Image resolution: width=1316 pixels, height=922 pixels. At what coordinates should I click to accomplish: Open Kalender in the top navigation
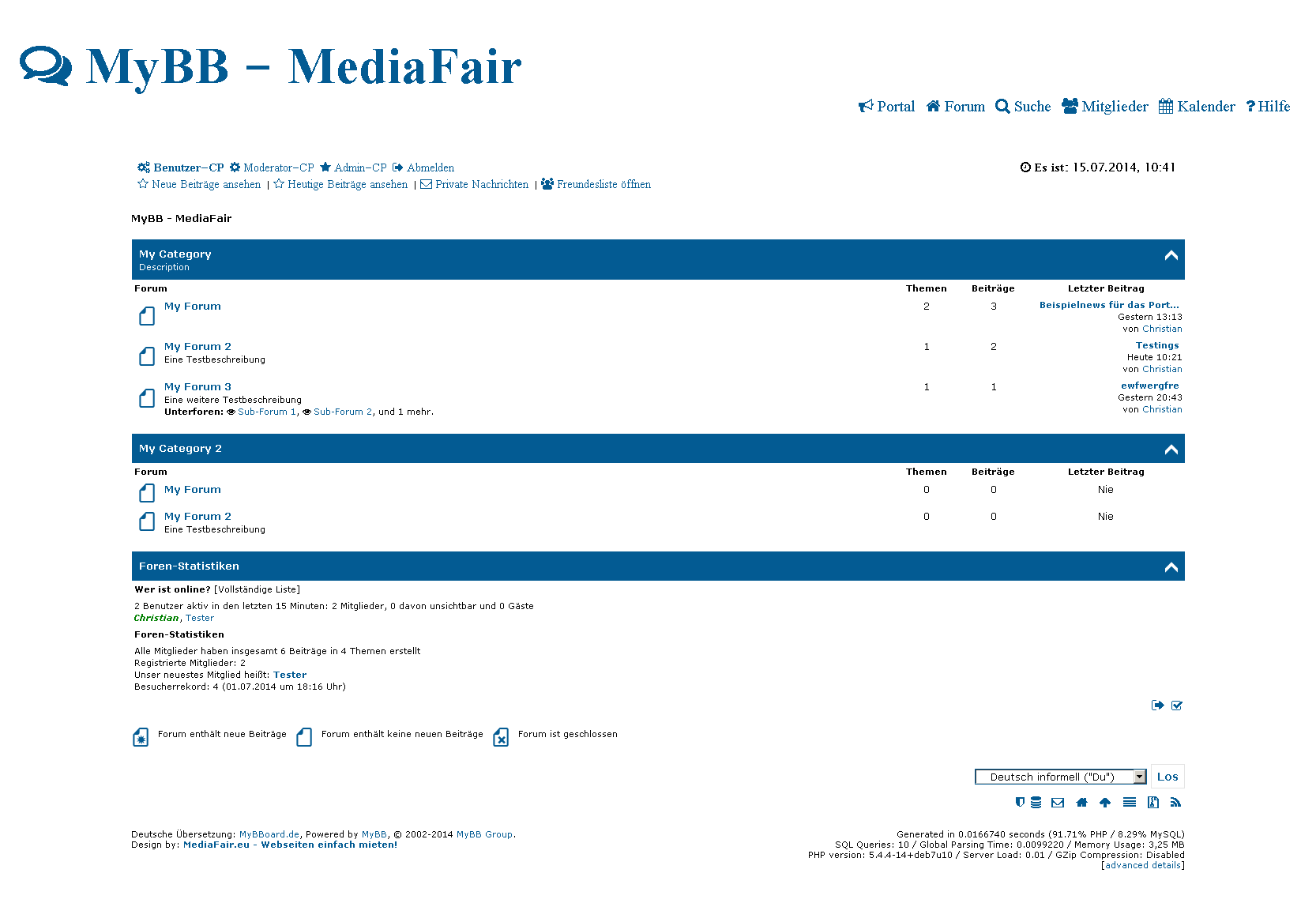click(x=1197, y=107)
